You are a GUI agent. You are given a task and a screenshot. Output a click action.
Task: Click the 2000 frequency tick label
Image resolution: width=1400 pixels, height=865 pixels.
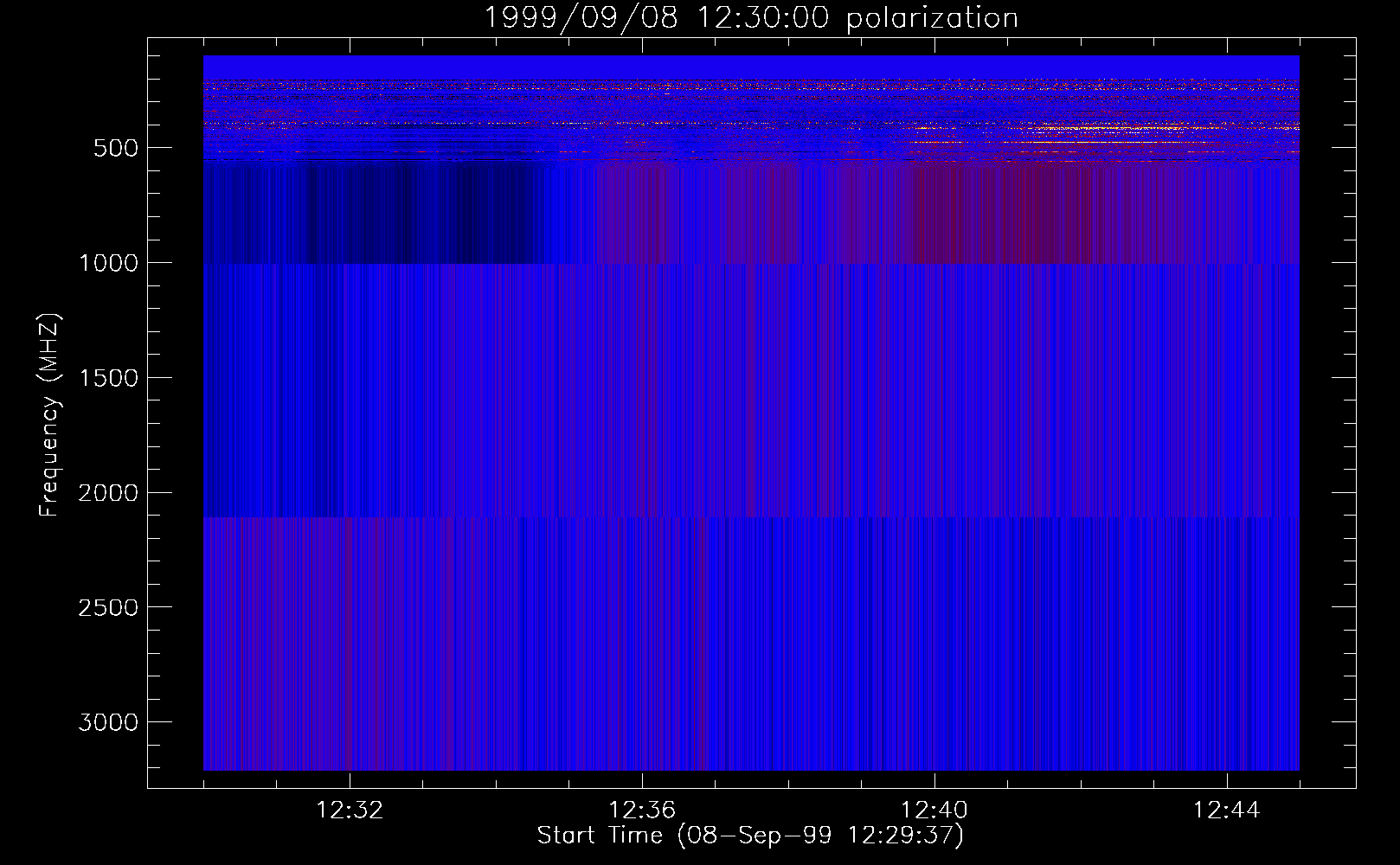(108, 493)
